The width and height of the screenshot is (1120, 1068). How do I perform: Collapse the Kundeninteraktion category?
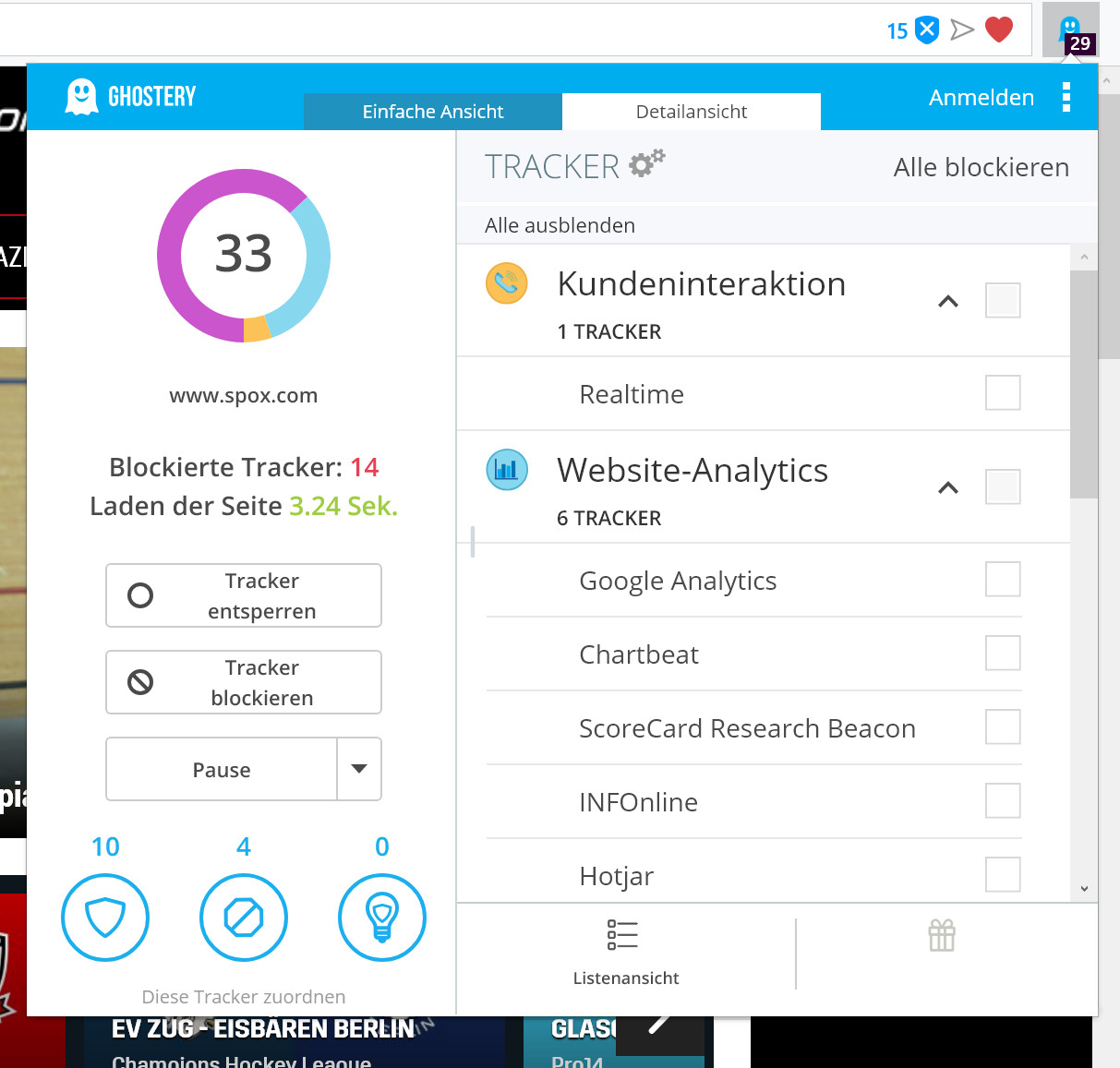click(948, 302)
